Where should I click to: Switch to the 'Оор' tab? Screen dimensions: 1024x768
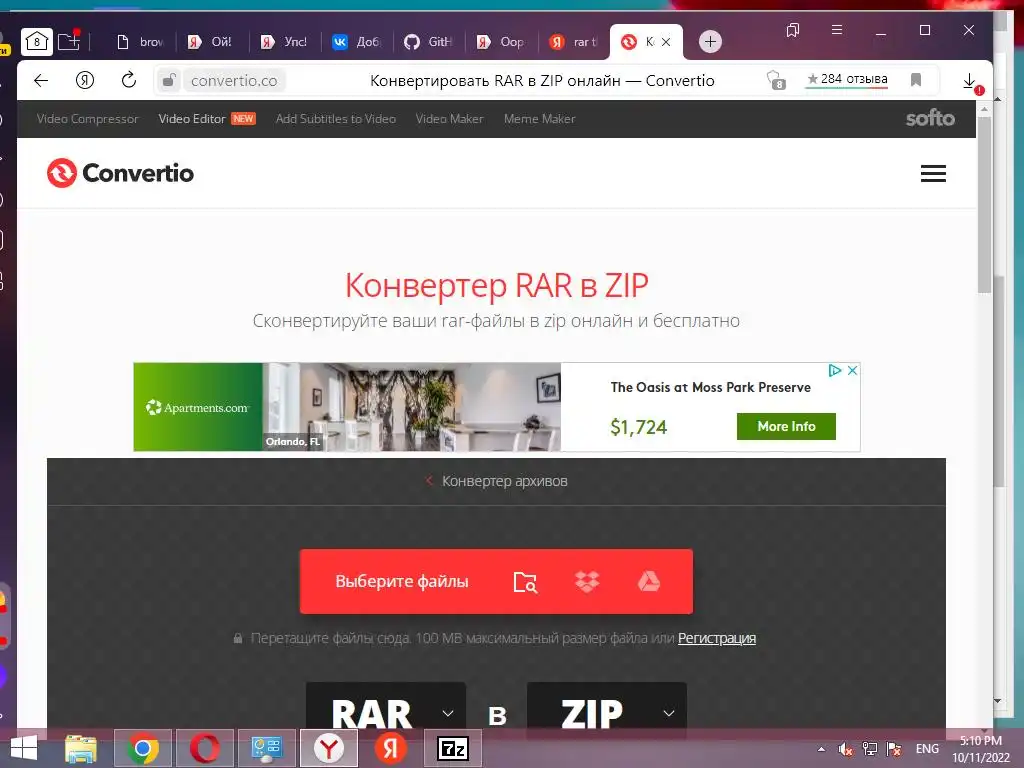click(x=502, y=42)
